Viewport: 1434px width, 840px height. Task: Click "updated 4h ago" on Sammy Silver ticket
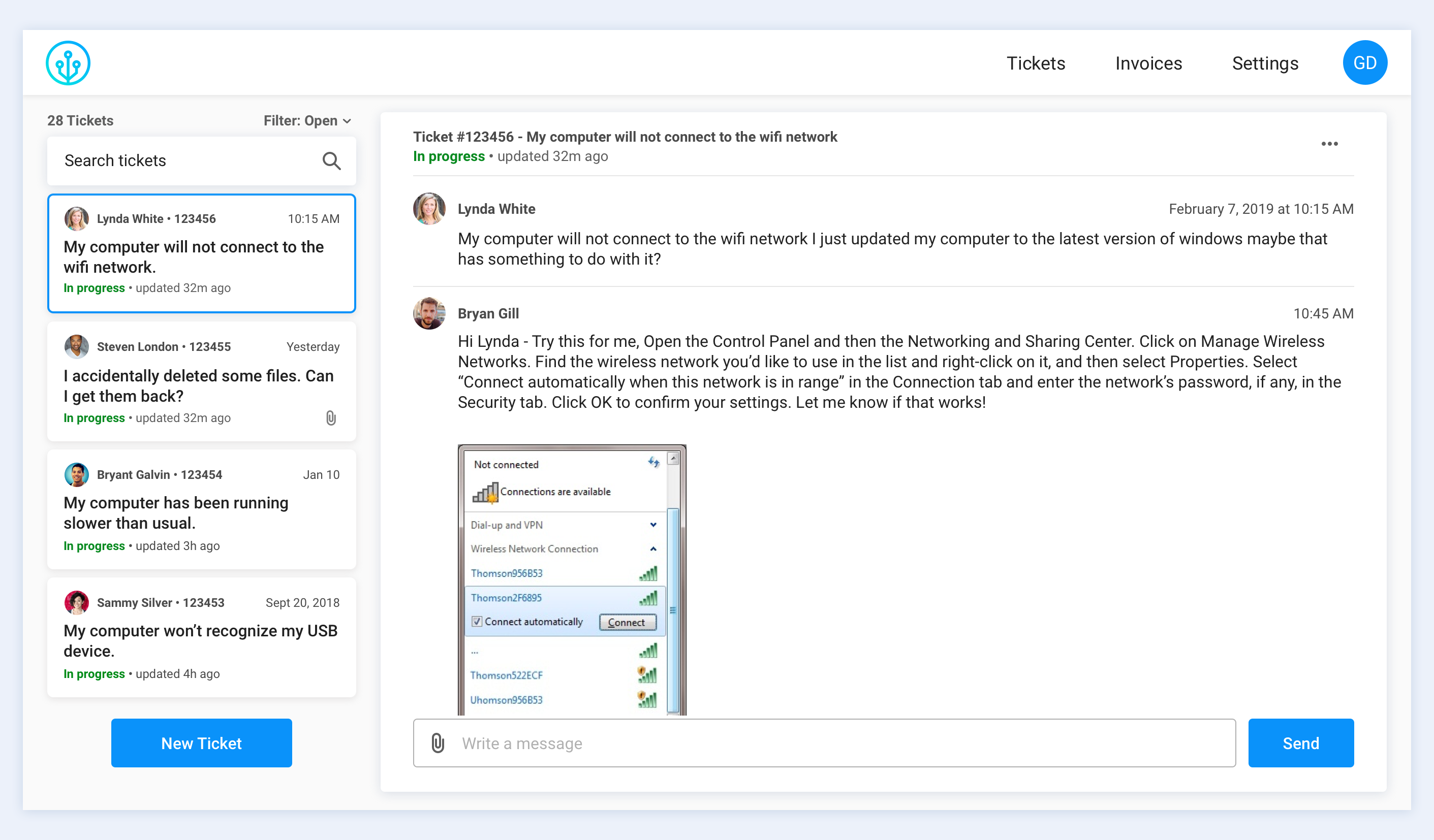177,674
